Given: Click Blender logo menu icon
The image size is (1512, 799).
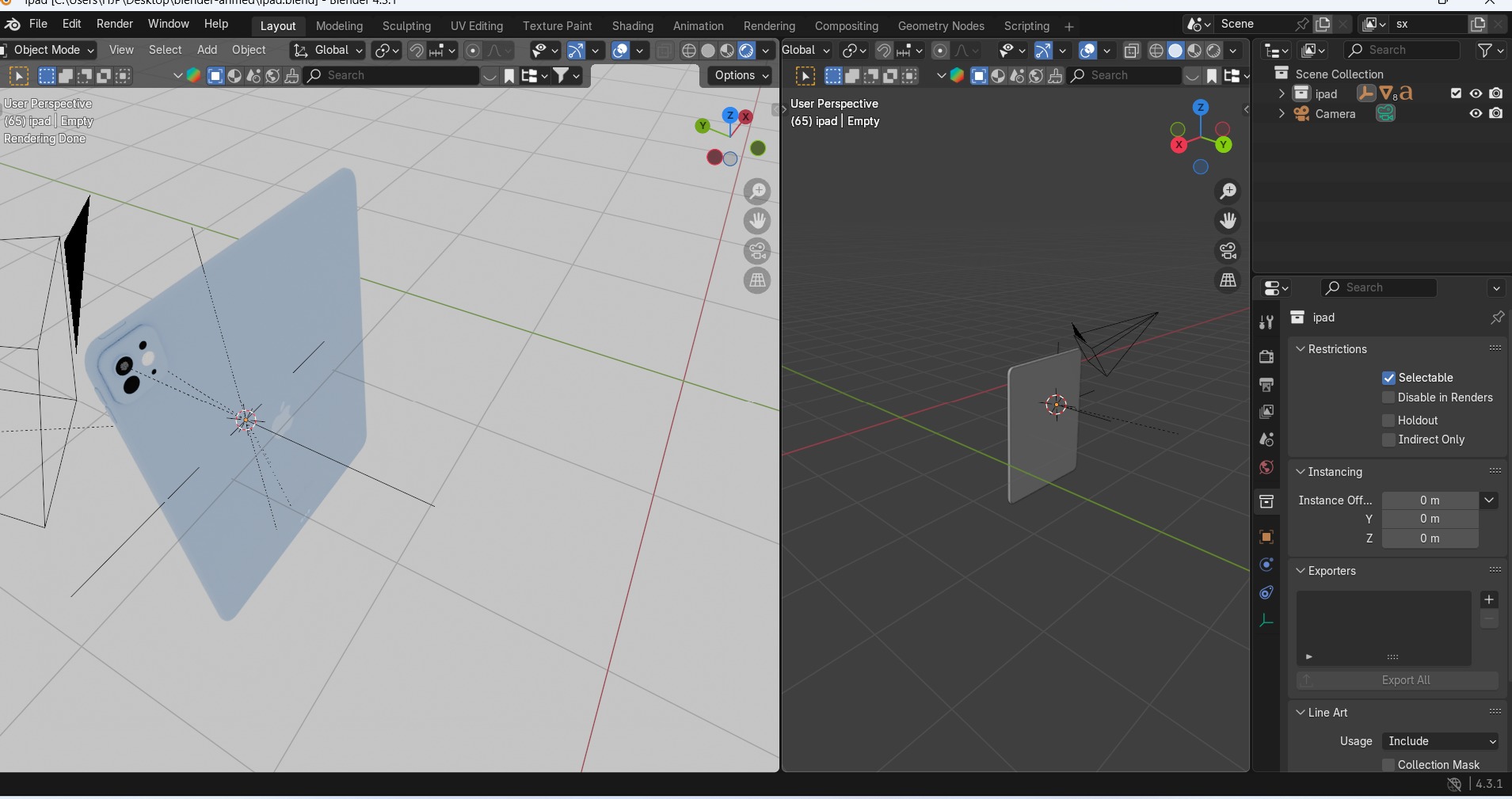Looking at the screenshot, I should 13,25.
